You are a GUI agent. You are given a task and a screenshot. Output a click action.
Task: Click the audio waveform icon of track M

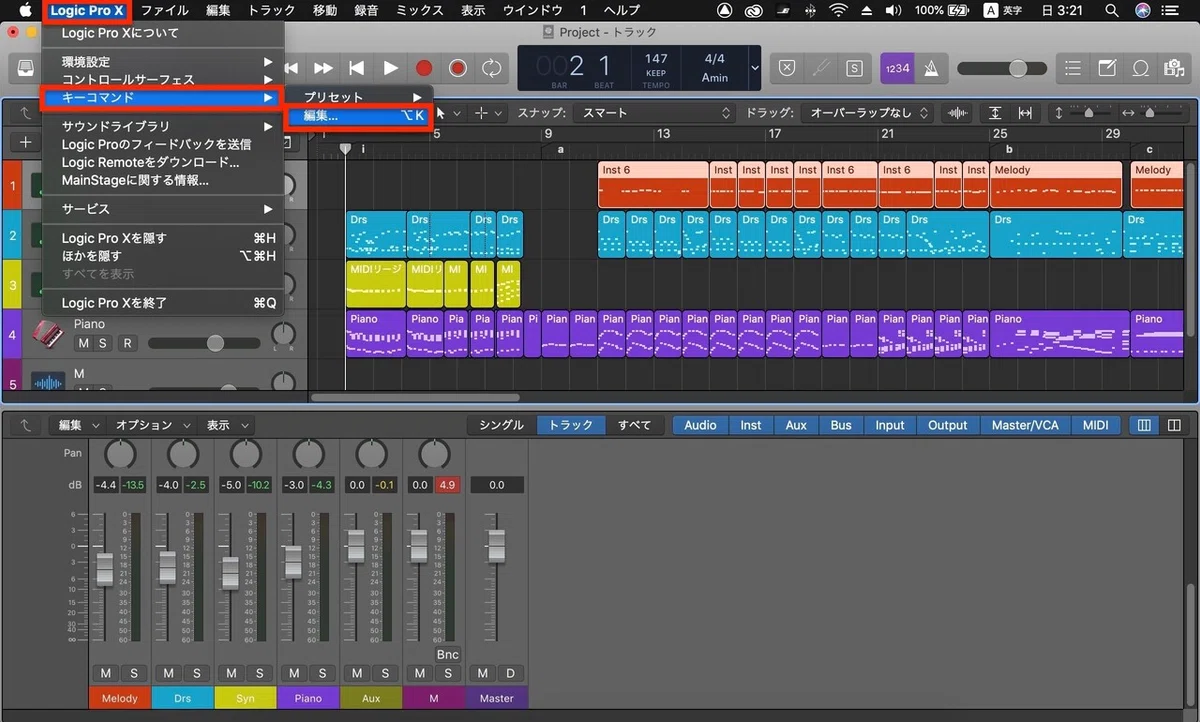[x=47, y=383]
